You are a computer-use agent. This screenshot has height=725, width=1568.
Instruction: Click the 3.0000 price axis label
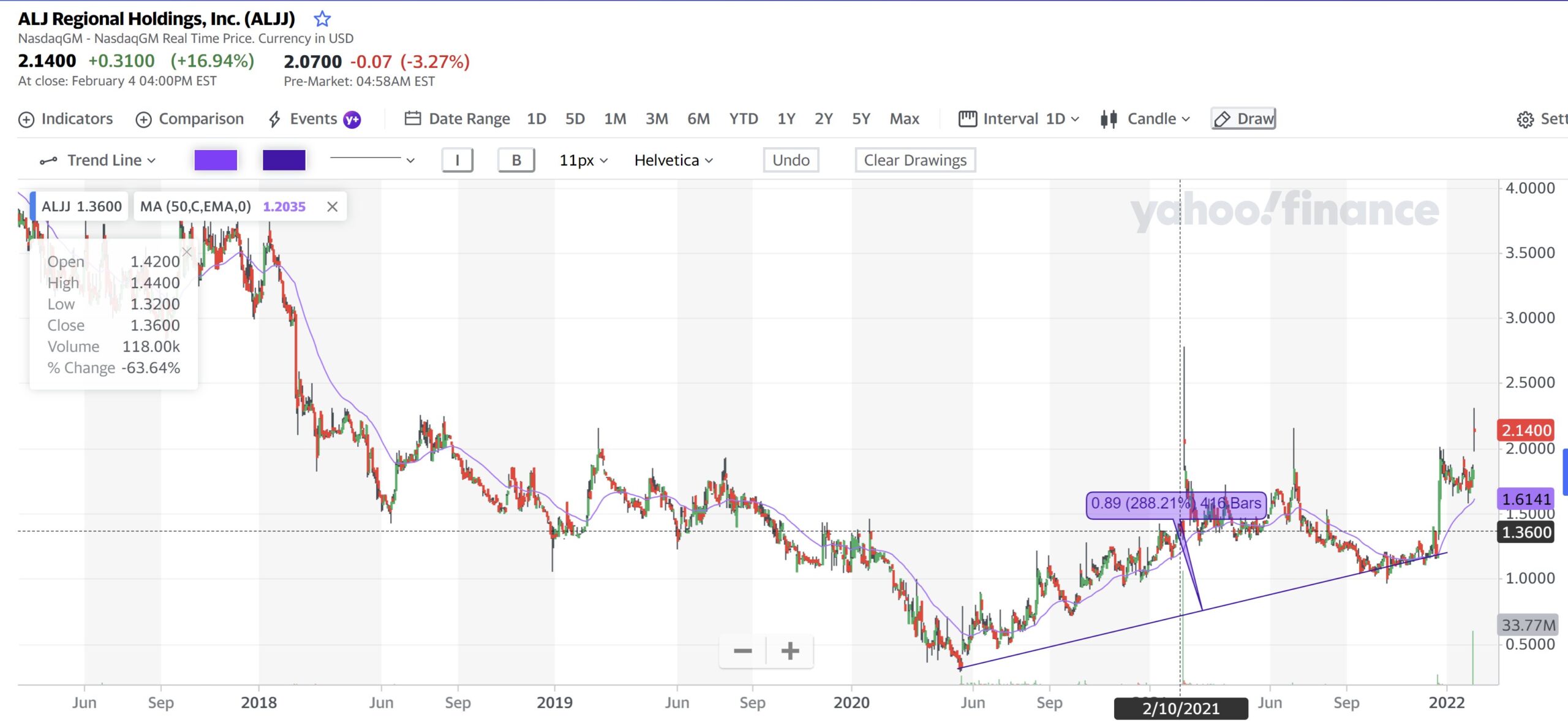coord(1530,318)
